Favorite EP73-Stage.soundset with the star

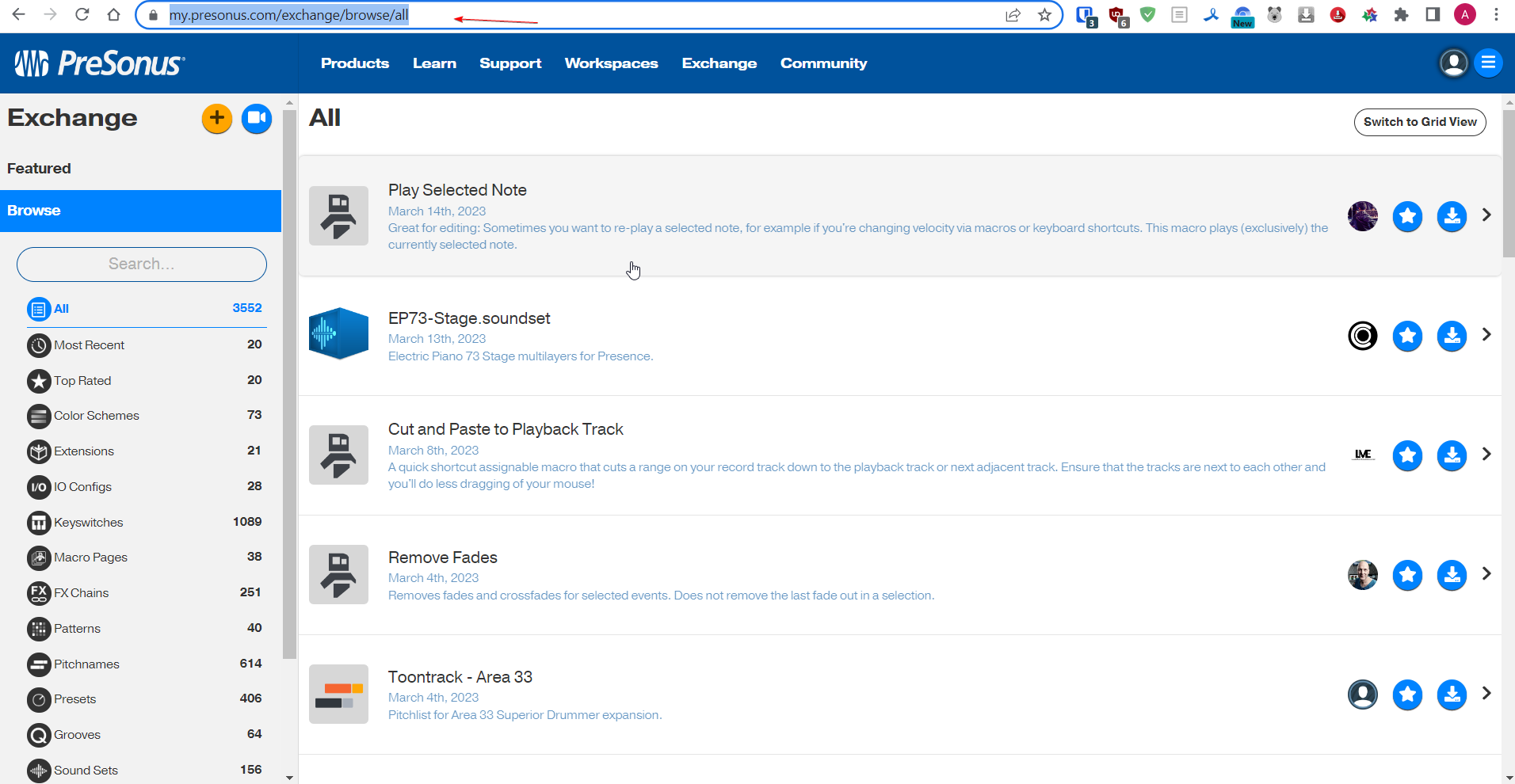(1407, 336)
